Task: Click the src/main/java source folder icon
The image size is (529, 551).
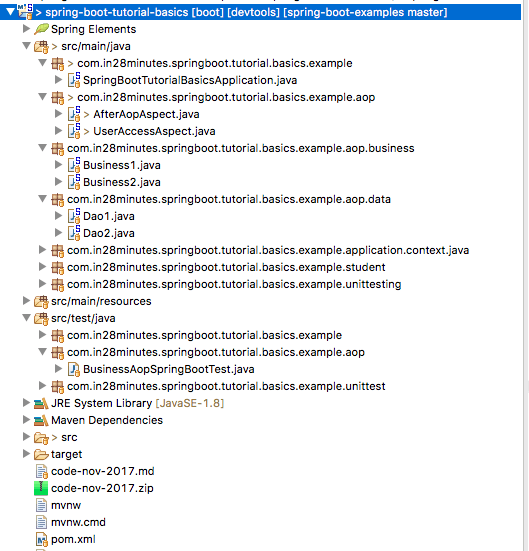Action: 41,46
